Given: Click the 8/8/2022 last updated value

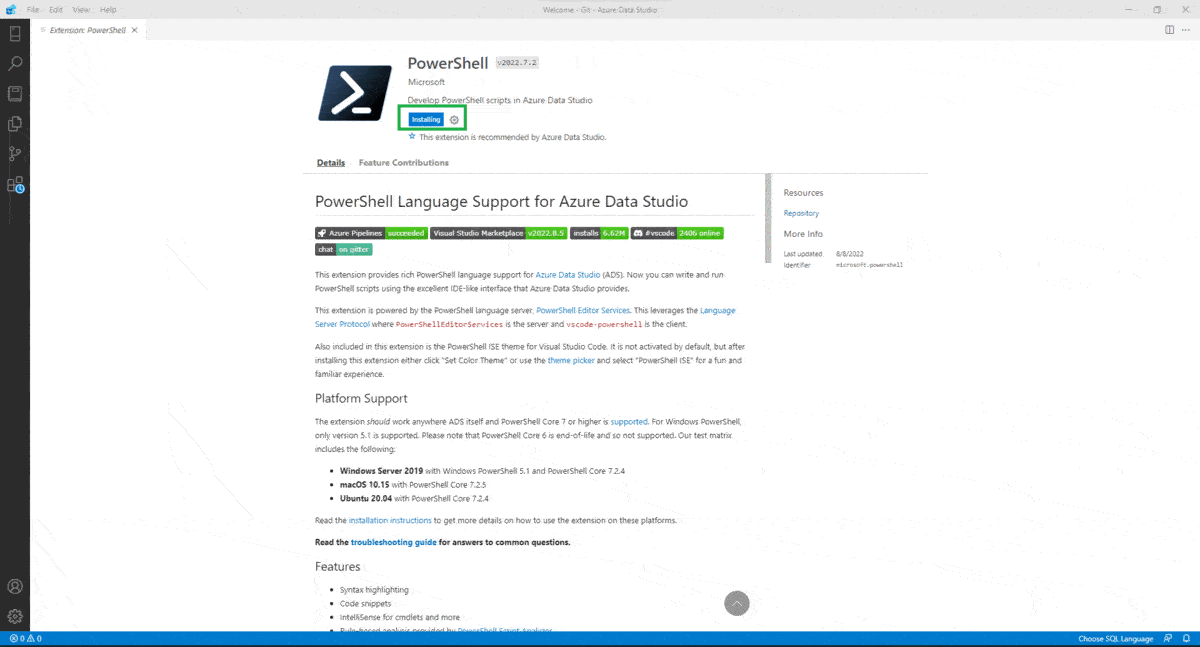Looking at the screenshot, I should [850, 254].
